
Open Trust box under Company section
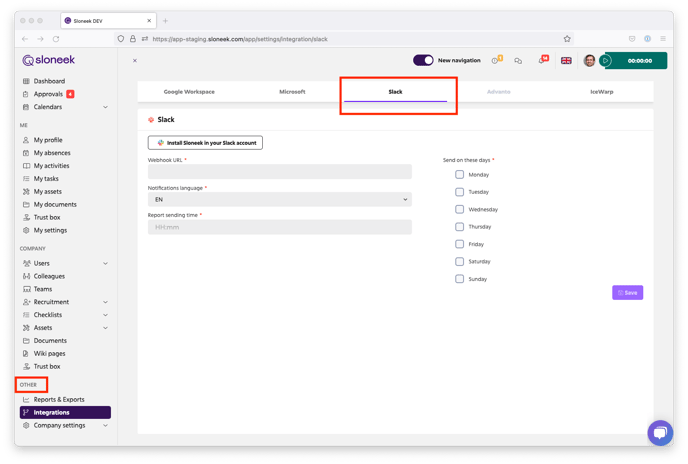[47, 367]
